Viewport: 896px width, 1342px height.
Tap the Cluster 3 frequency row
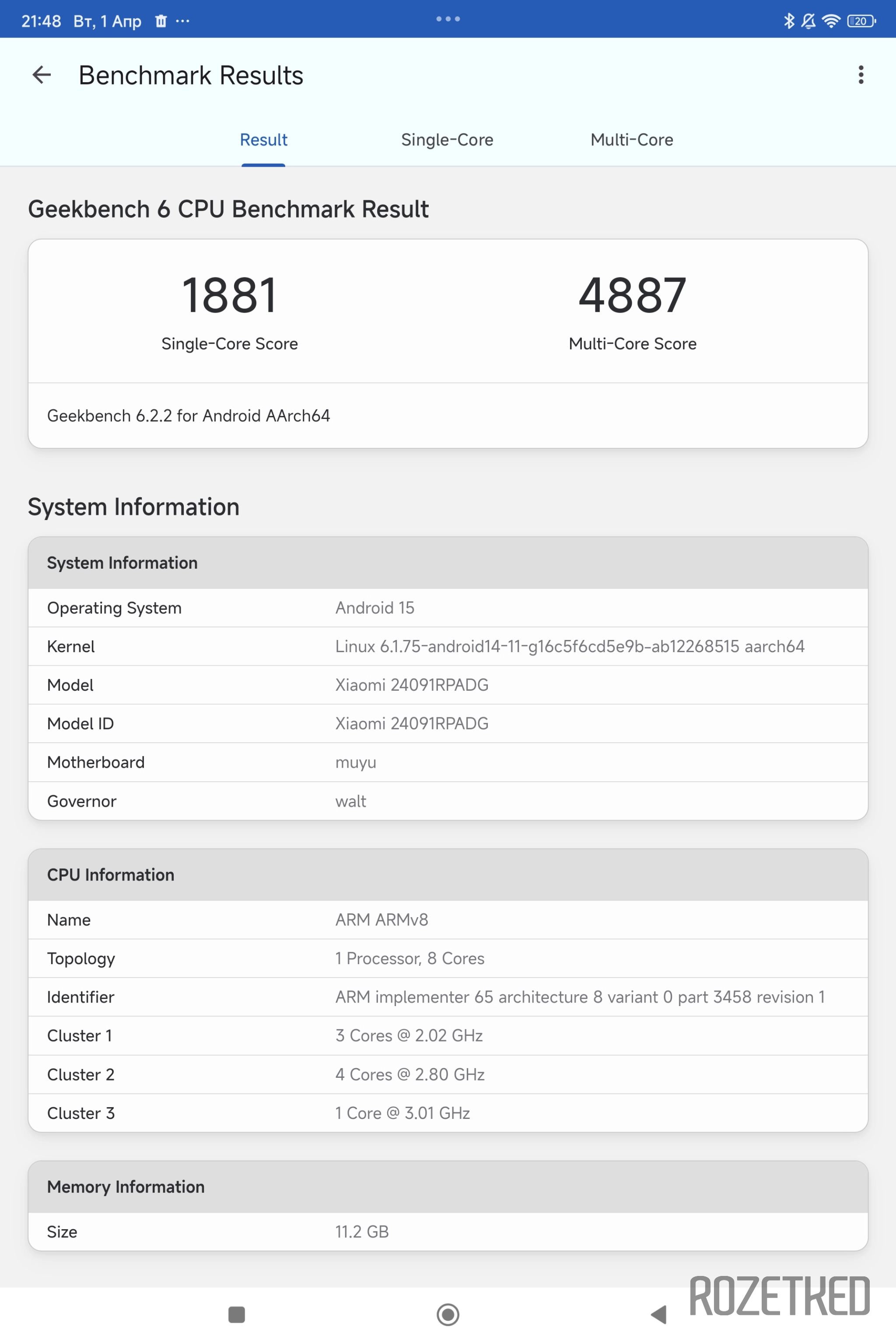[448, 1113]
